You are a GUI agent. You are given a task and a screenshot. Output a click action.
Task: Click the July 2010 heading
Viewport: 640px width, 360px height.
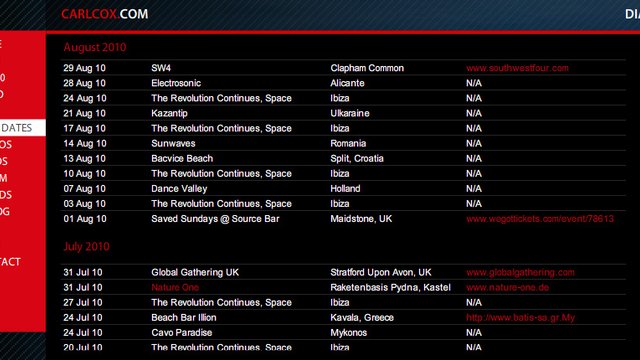click(x=87, y=247)
